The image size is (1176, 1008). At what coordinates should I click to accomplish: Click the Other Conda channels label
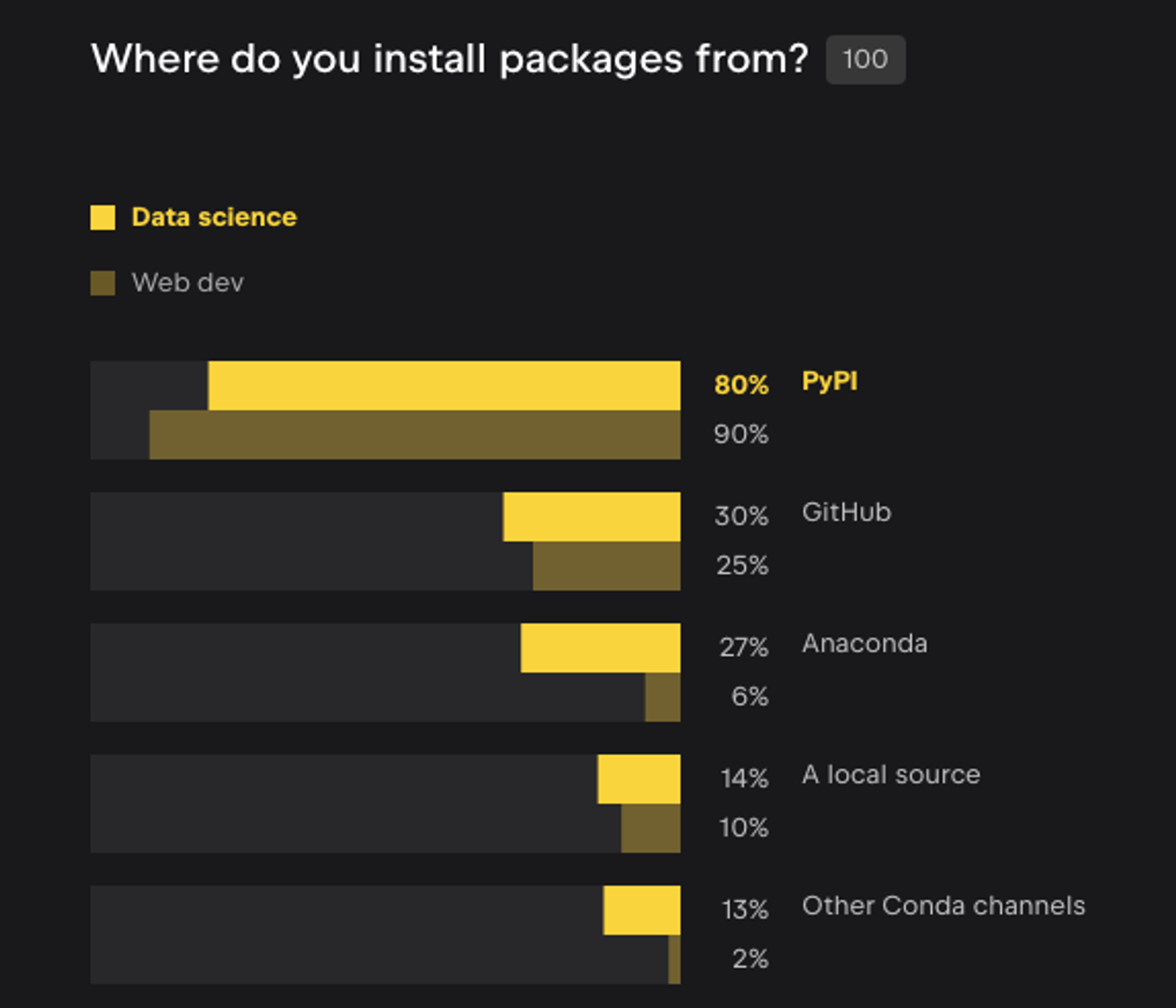944,905
